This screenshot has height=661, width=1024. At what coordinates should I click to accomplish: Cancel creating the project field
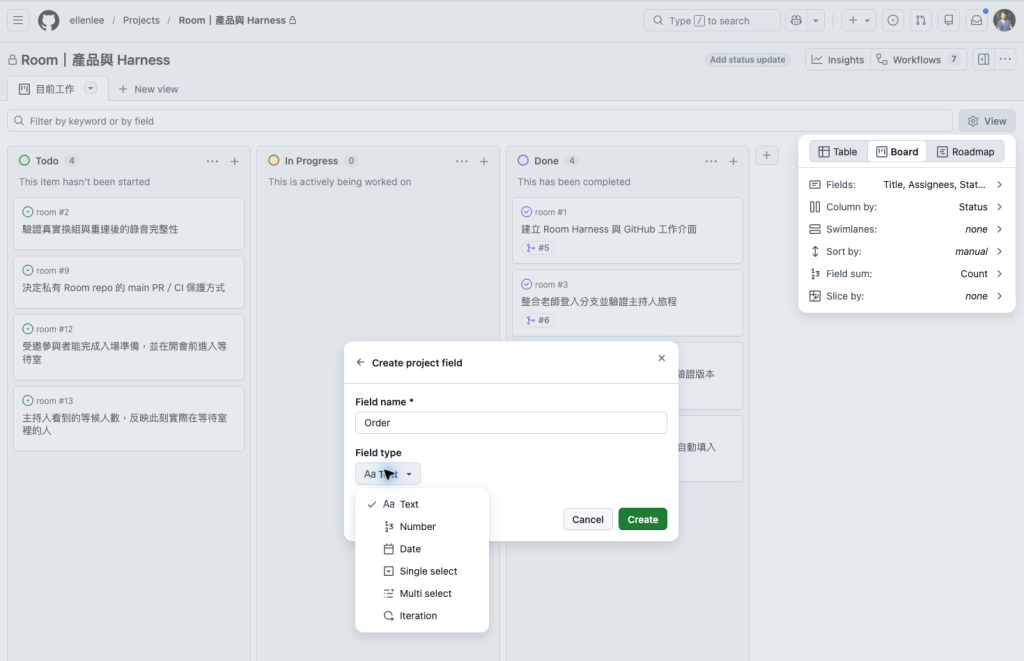(x=588, y=519)
